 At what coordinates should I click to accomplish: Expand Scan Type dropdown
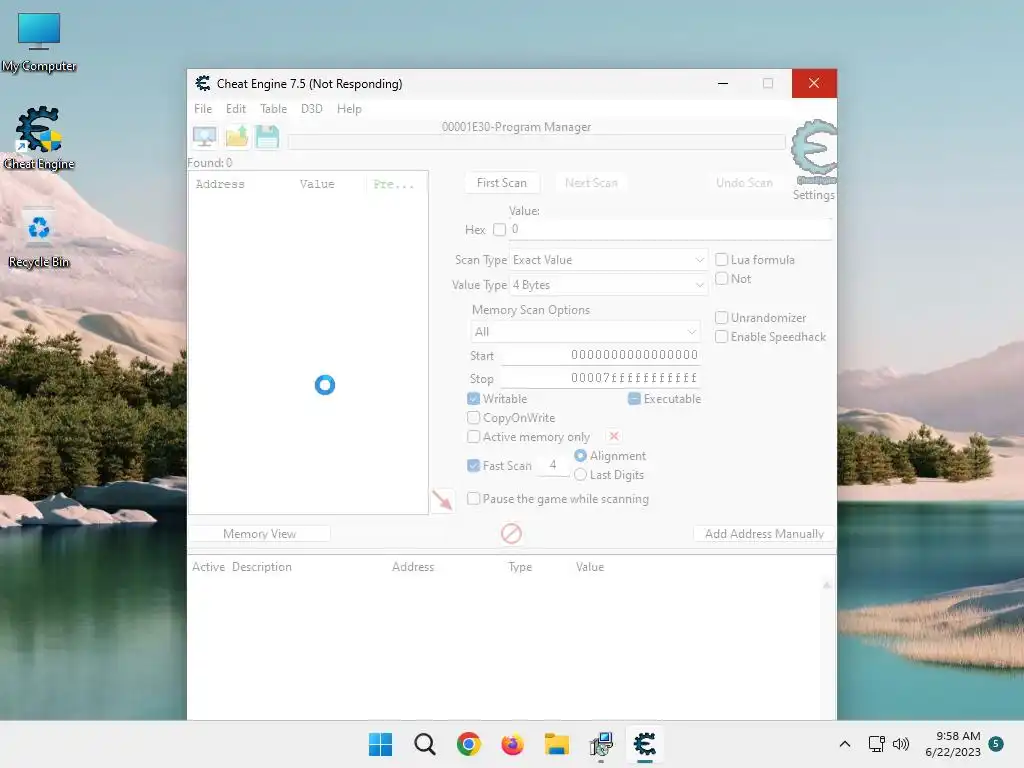[608, 260]
